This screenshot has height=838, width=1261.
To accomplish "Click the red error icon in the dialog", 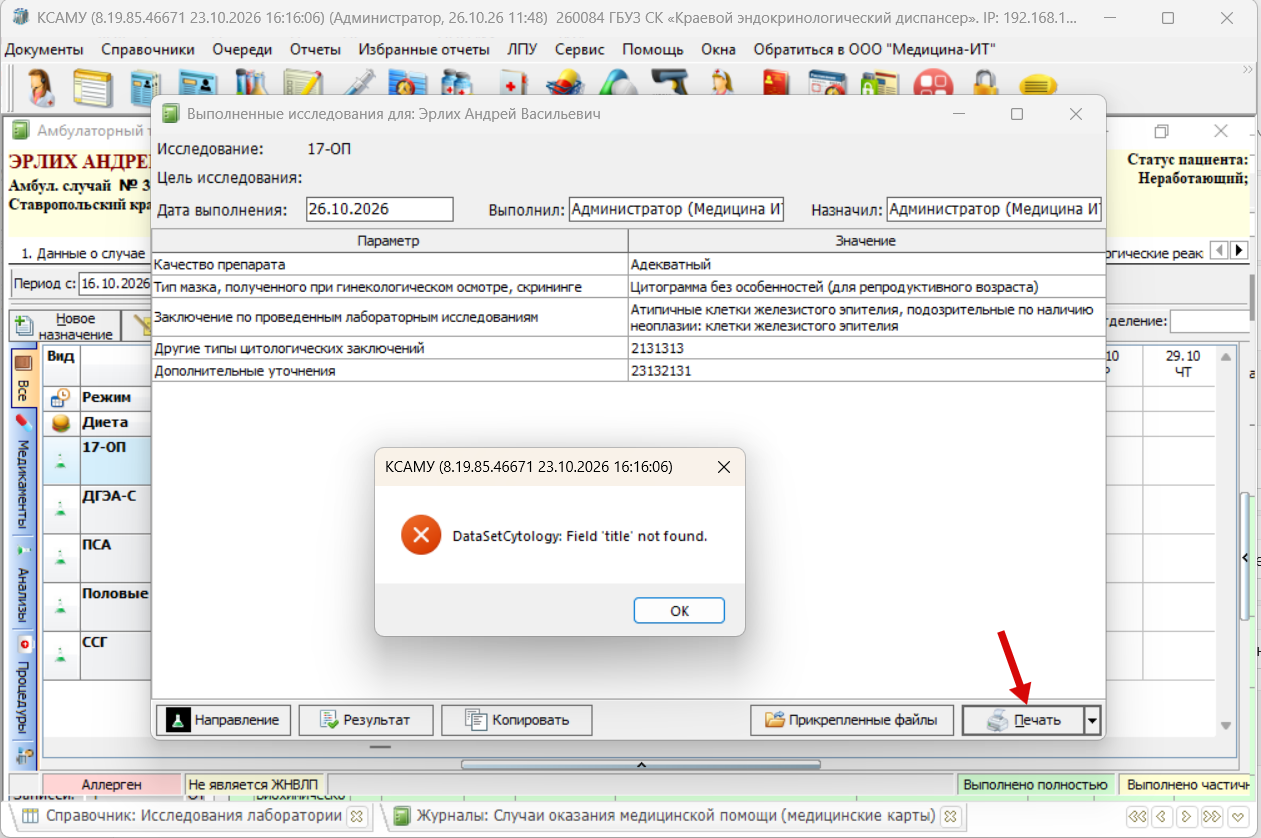I will point(421,535).
